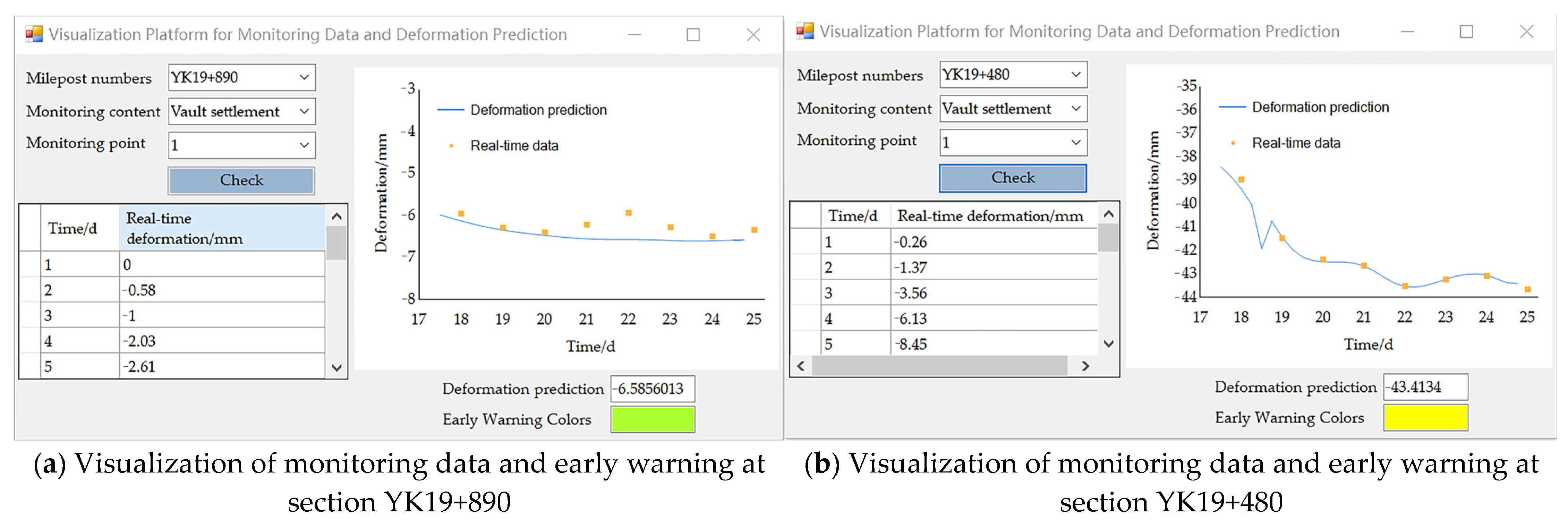Click the right arrow of the YK19+480 table's horizontal scrollbar

coord(1085,366)
